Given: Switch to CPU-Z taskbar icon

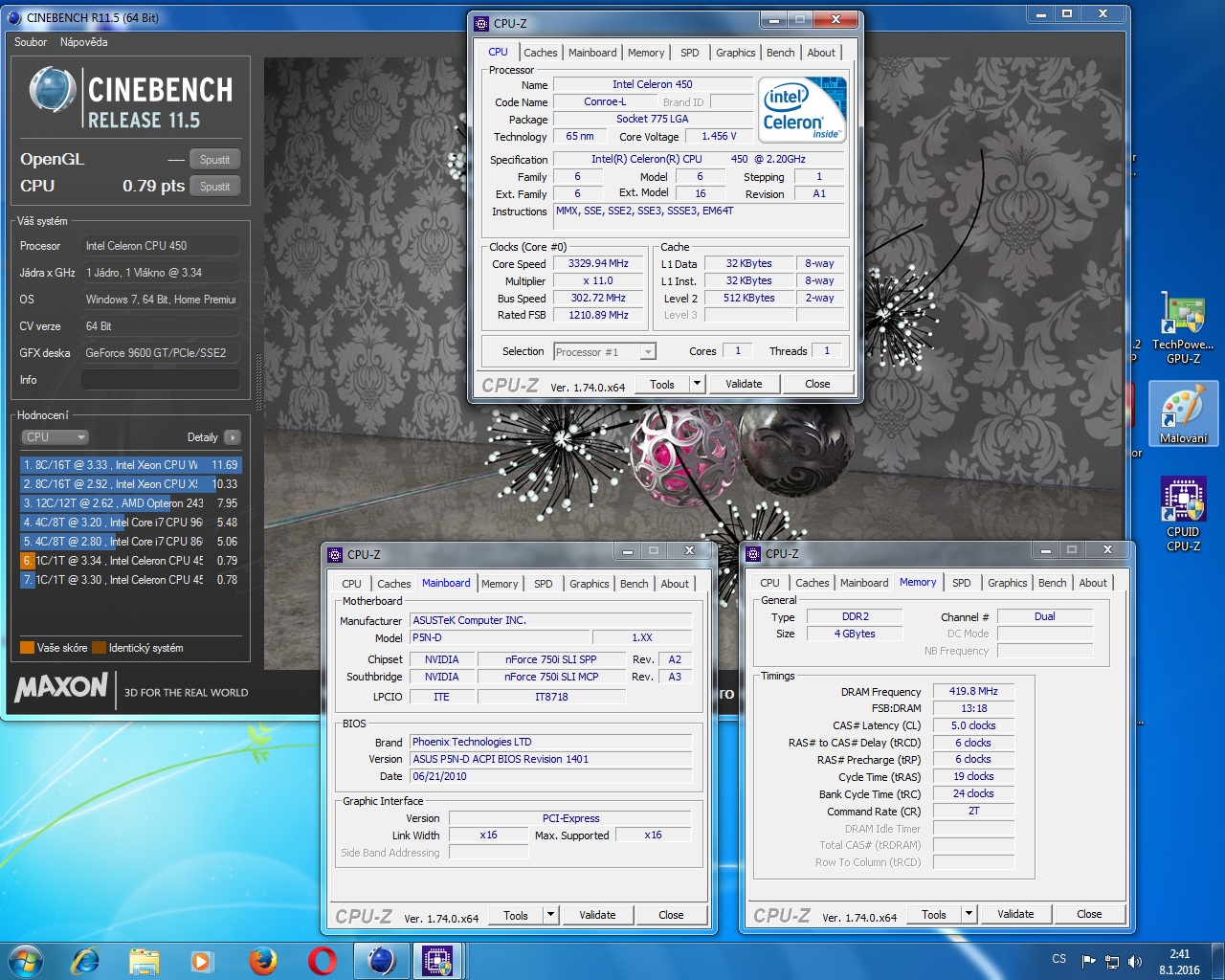Looking at the screenshot, I should coord(438,960).
